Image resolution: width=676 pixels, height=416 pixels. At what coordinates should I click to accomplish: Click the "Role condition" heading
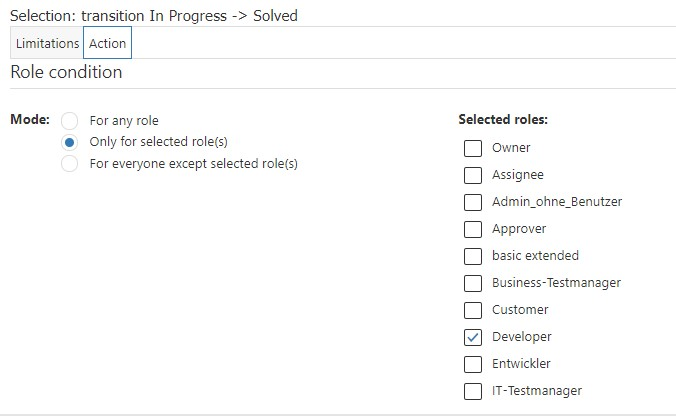pos(66,73)
